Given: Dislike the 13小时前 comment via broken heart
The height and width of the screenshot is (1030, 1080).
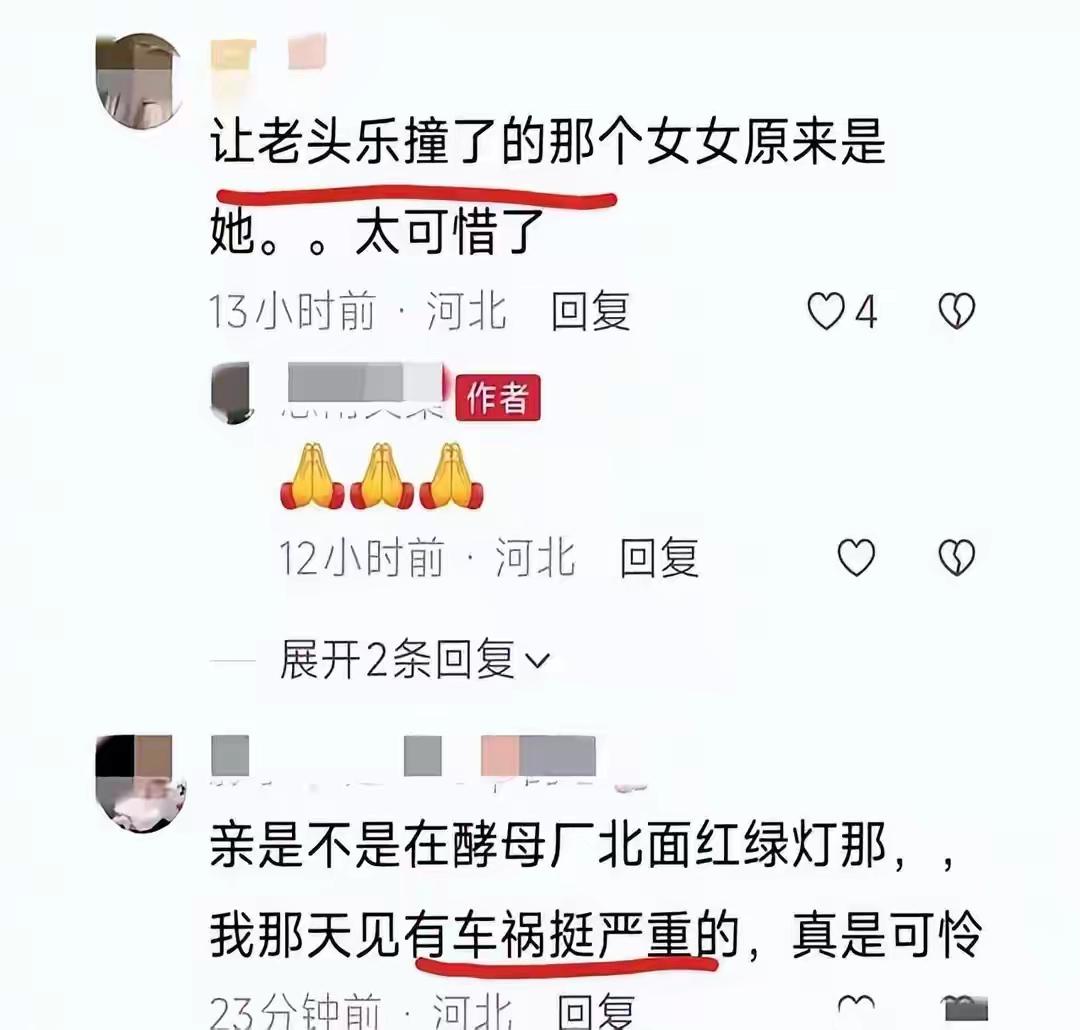Looking at the screenshot, I should point(957,311).
